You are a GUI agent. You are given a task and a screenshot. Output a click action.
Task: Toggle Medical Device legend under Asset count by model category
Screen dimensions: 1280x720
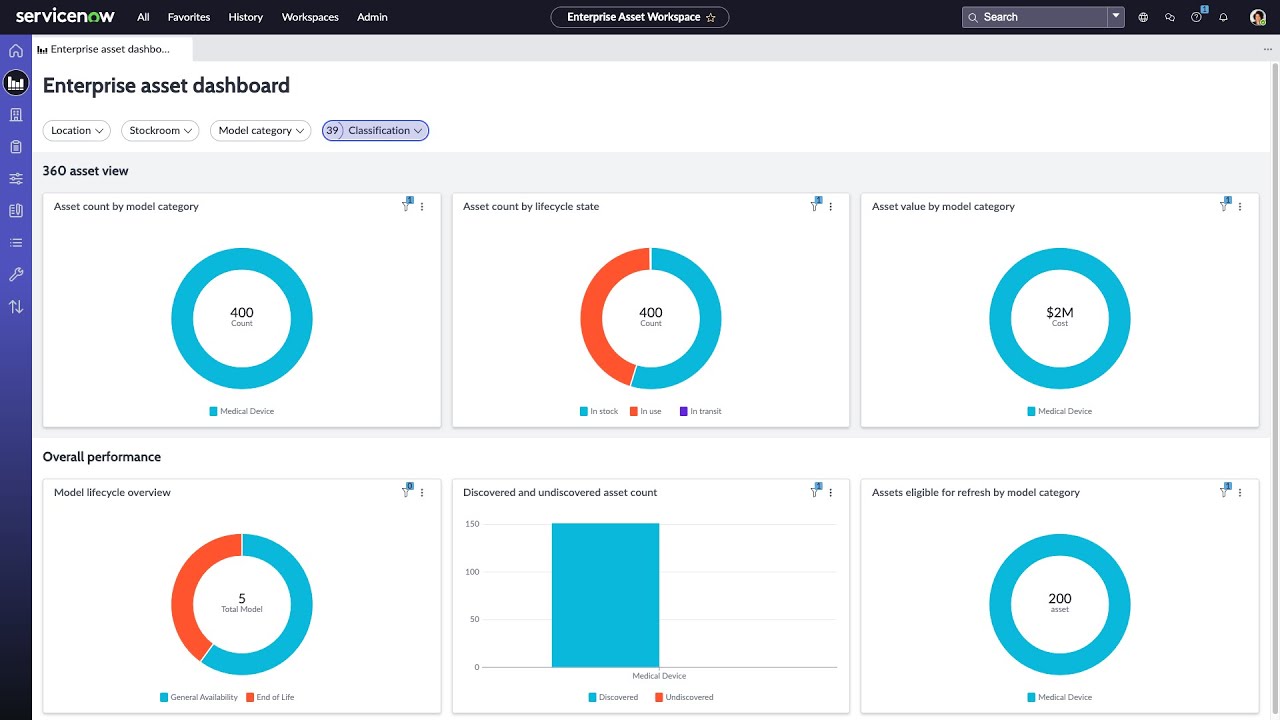tap(242, 411)
